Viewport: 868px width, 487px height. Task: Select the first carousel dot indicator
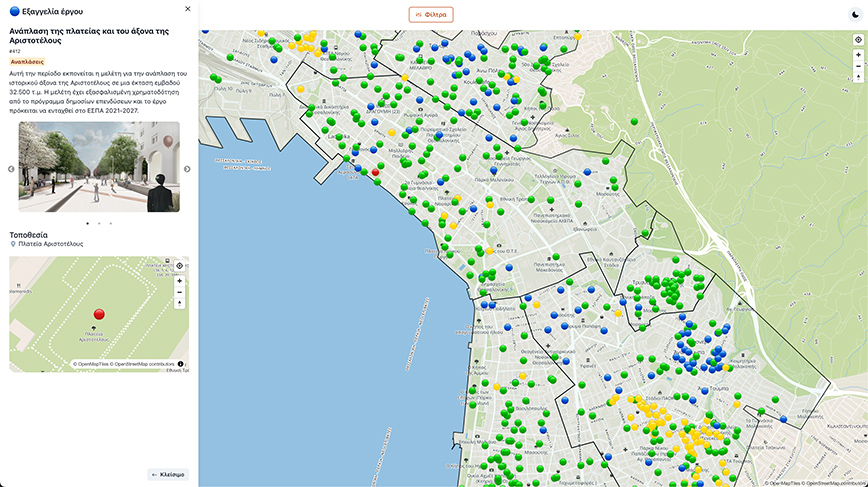coord(87,223)
